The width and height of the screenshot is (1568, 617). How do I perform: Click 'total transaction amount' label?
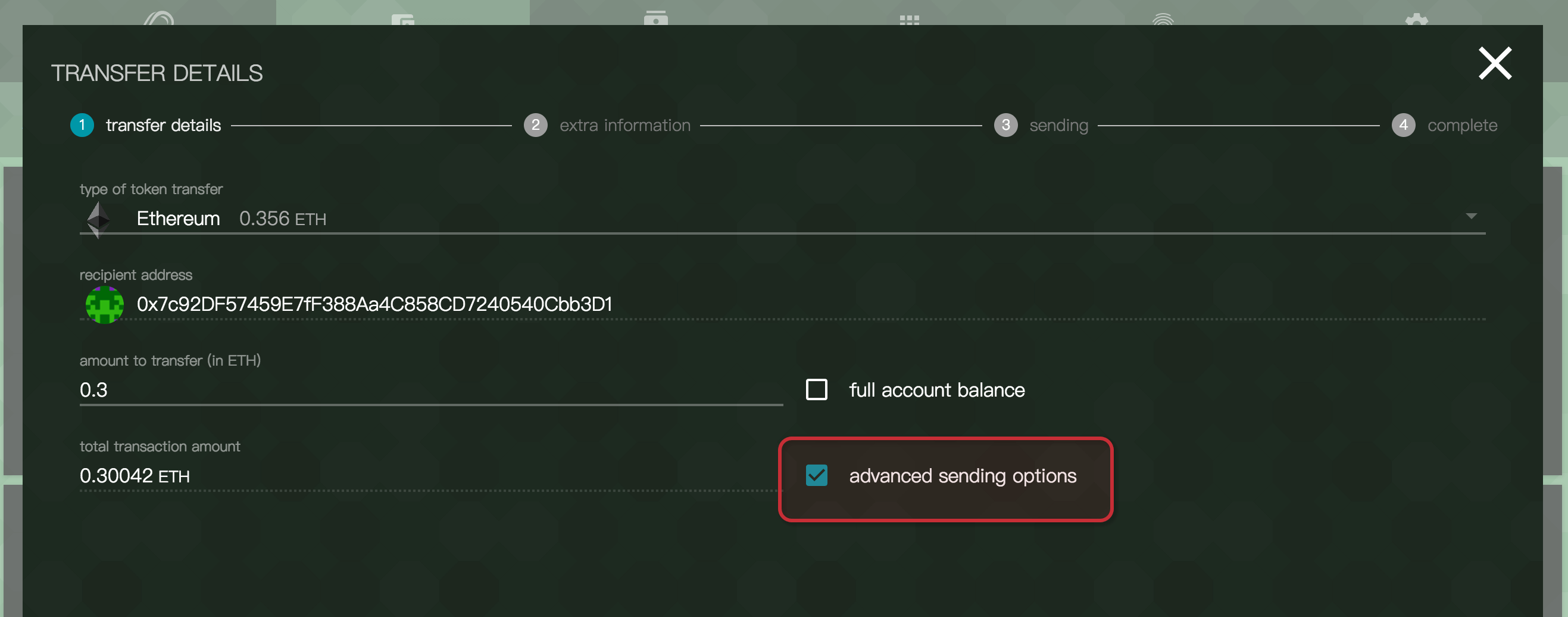(160, 447)
